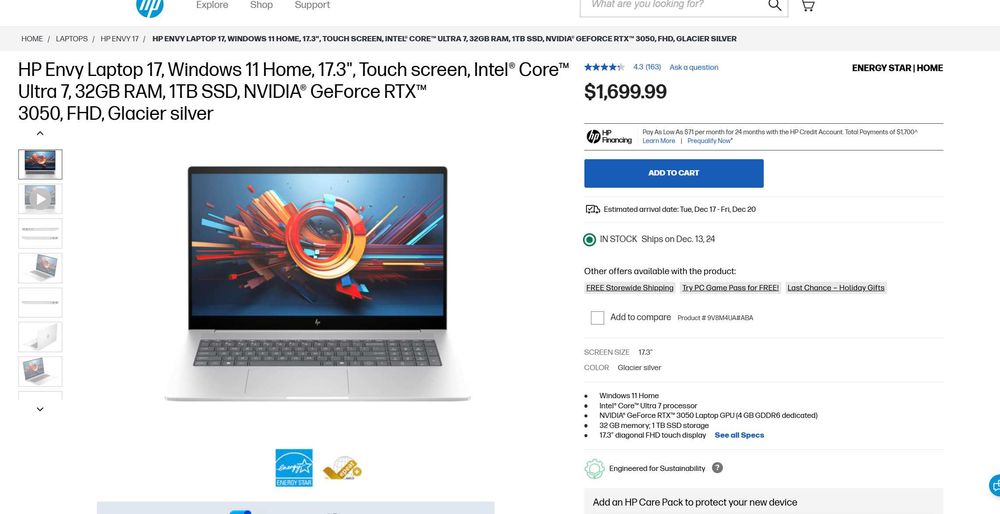Click the search input field
The width and height of the screenshot is (1000, 514).
[675, 5]
